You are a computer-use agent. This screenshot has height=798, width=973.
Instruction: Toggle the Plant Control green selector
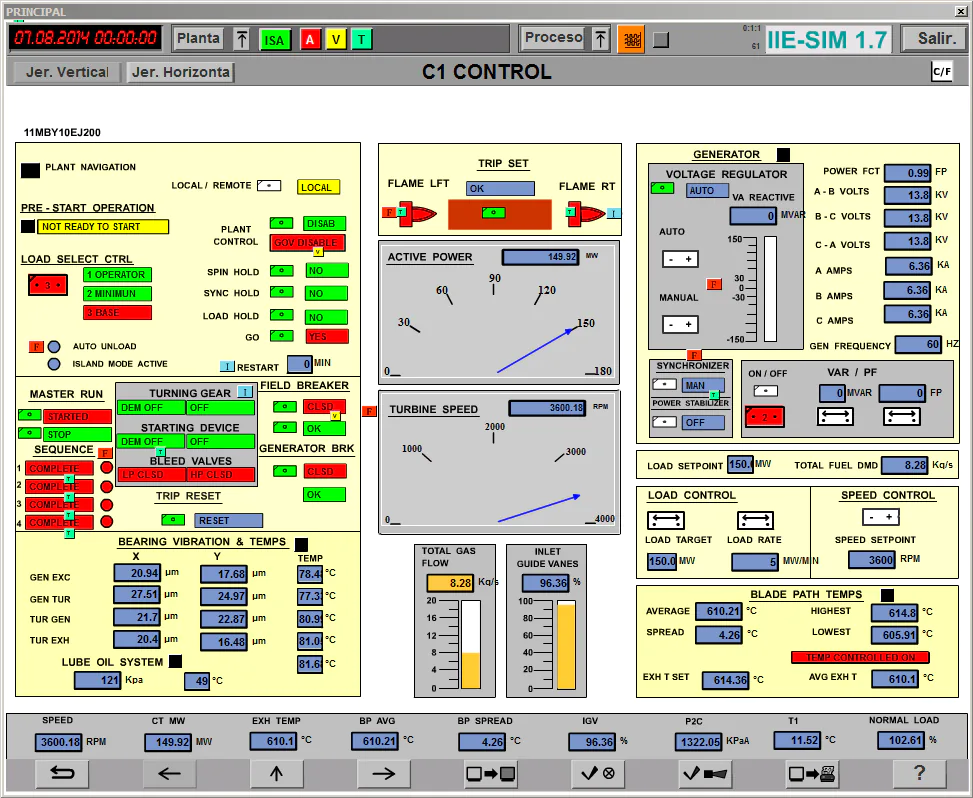(282, 223)
